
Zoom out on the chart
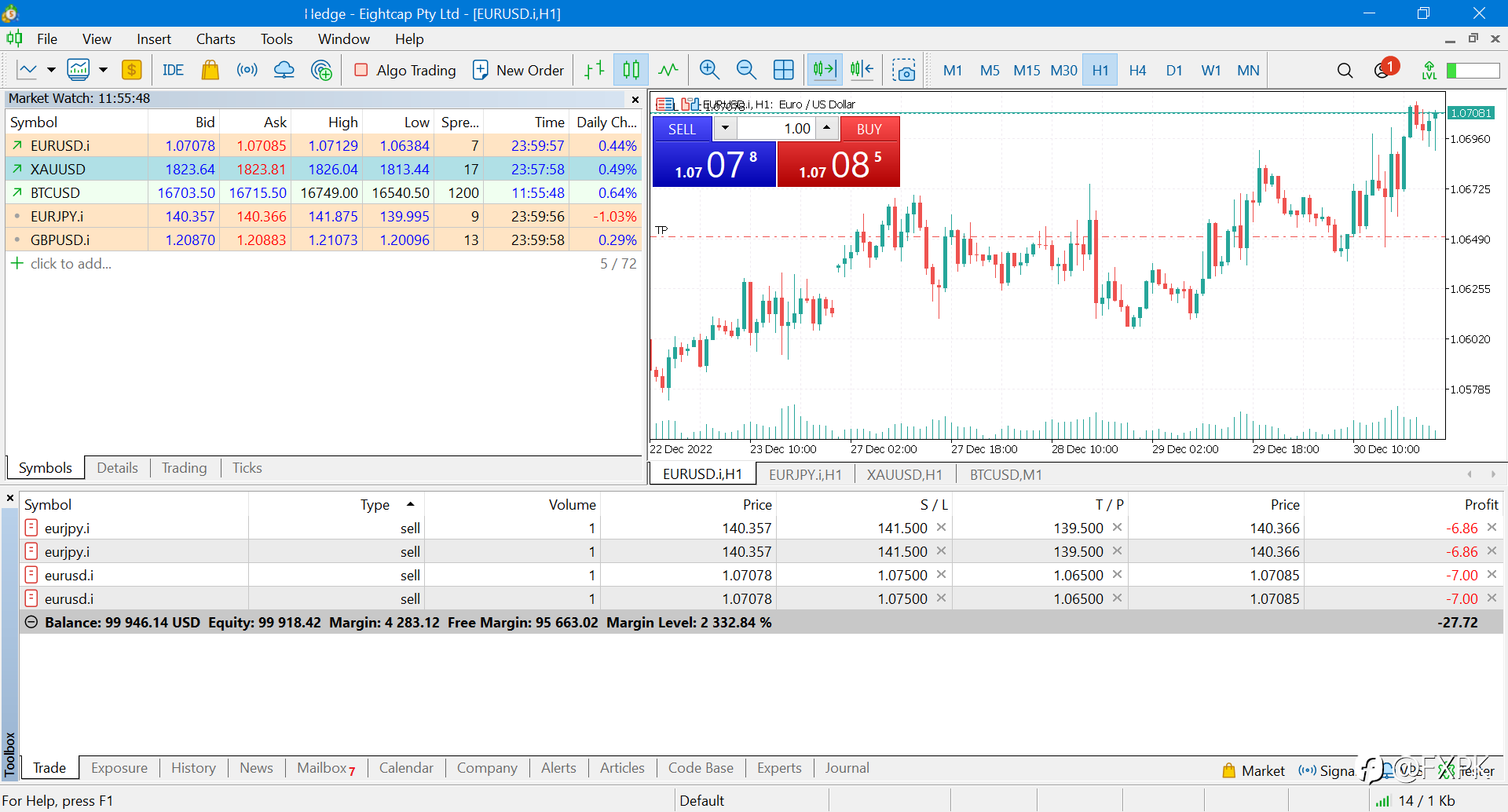(746, 70)
